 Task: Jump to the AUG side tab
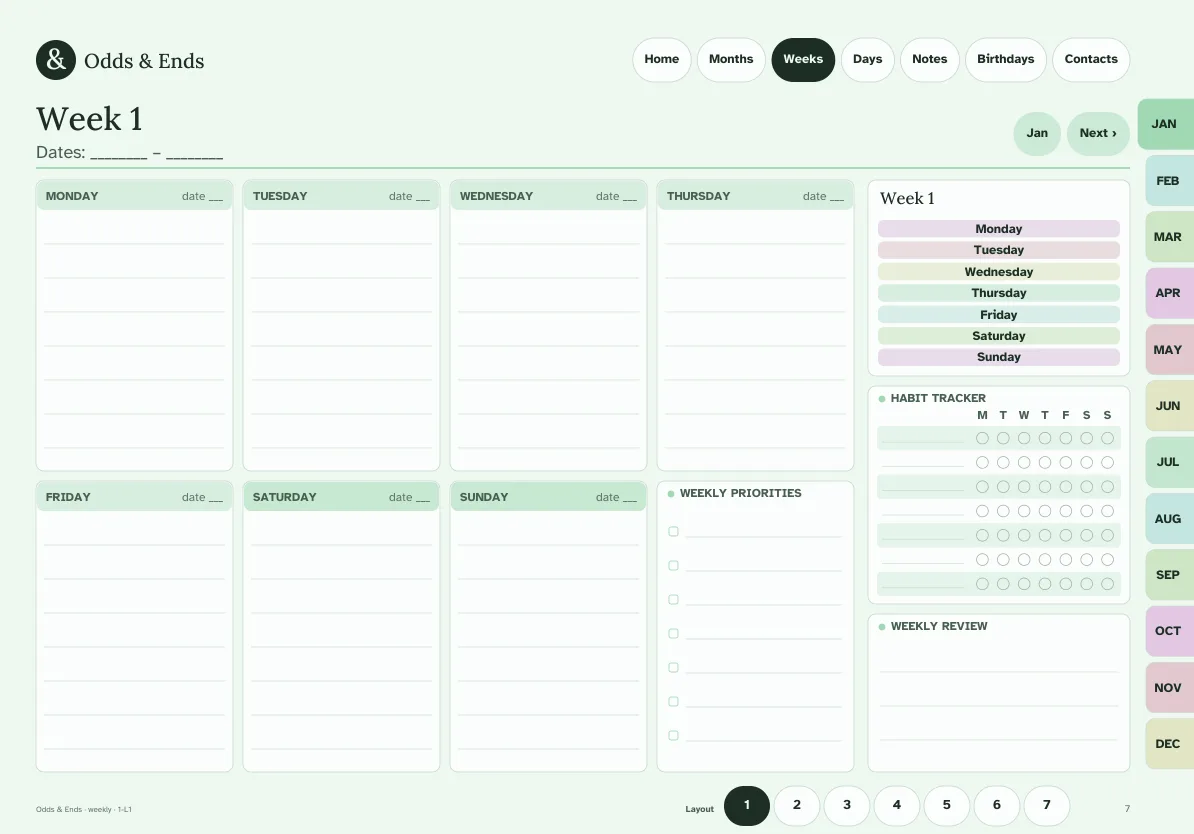[1169, 519]
